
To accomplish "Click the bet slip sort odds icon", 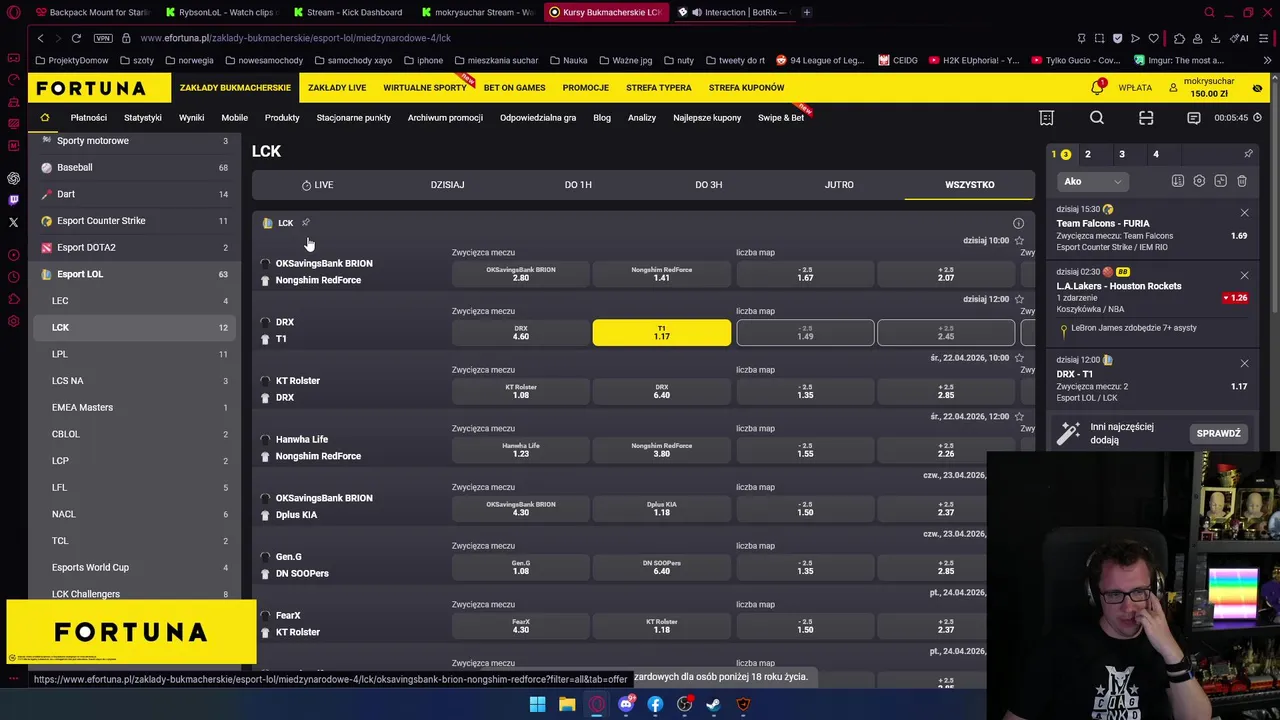I will tap(1178, 181).
